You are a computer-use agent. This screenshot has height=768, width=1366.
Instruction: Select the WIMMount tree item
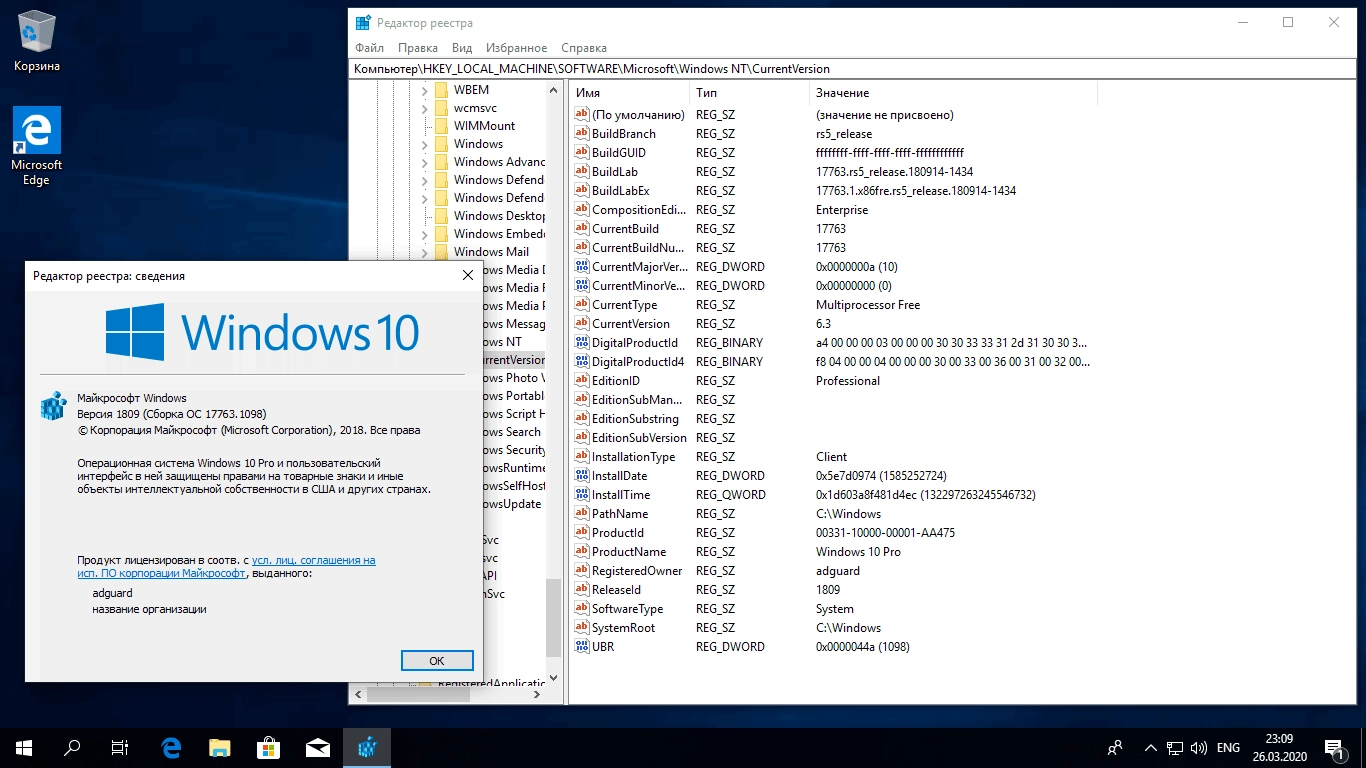coord(484,126)
